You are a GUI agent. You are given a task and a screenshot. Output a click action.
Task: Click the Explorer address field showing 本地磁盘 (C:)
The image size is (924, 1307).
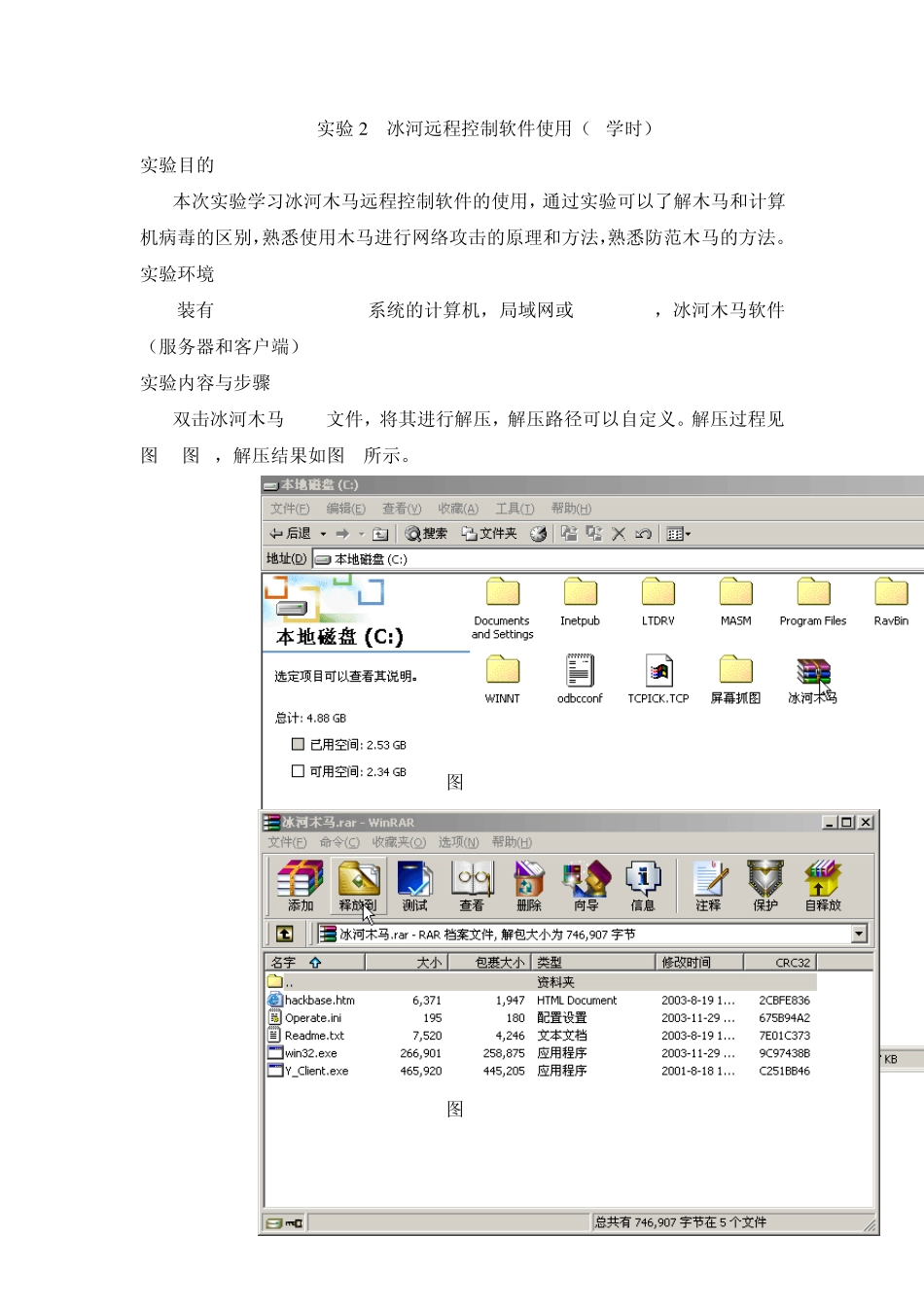(x=618, y=559)
